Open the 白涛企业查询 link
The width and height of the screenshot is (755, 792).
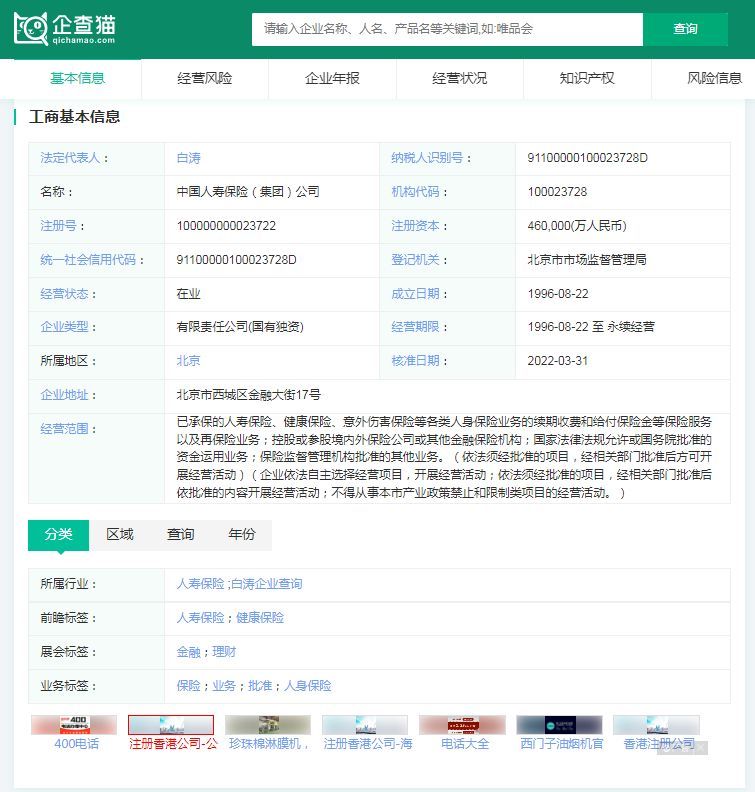point(267,584)
